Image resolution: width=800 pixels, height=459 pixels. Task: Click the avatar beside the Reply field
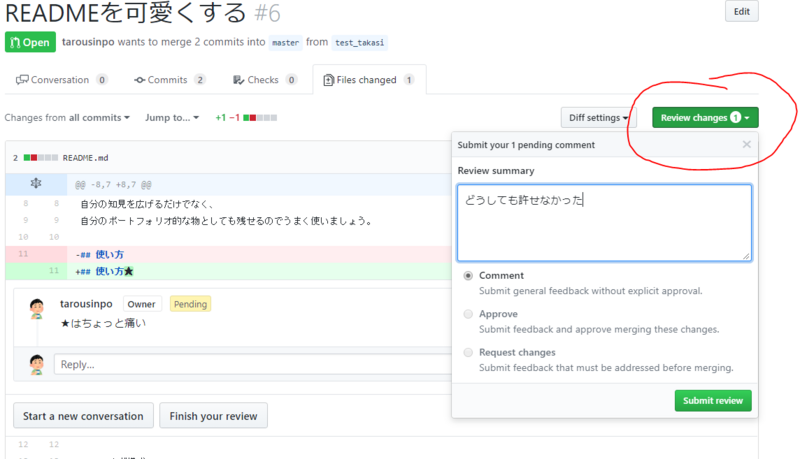coord(37,365)
